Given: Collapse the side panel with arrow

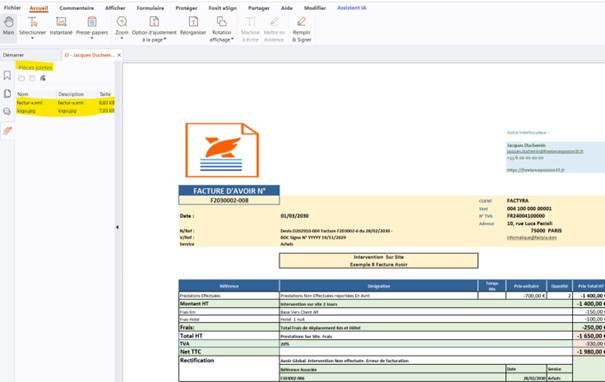Looking at the screenshot, I should 117,227.
